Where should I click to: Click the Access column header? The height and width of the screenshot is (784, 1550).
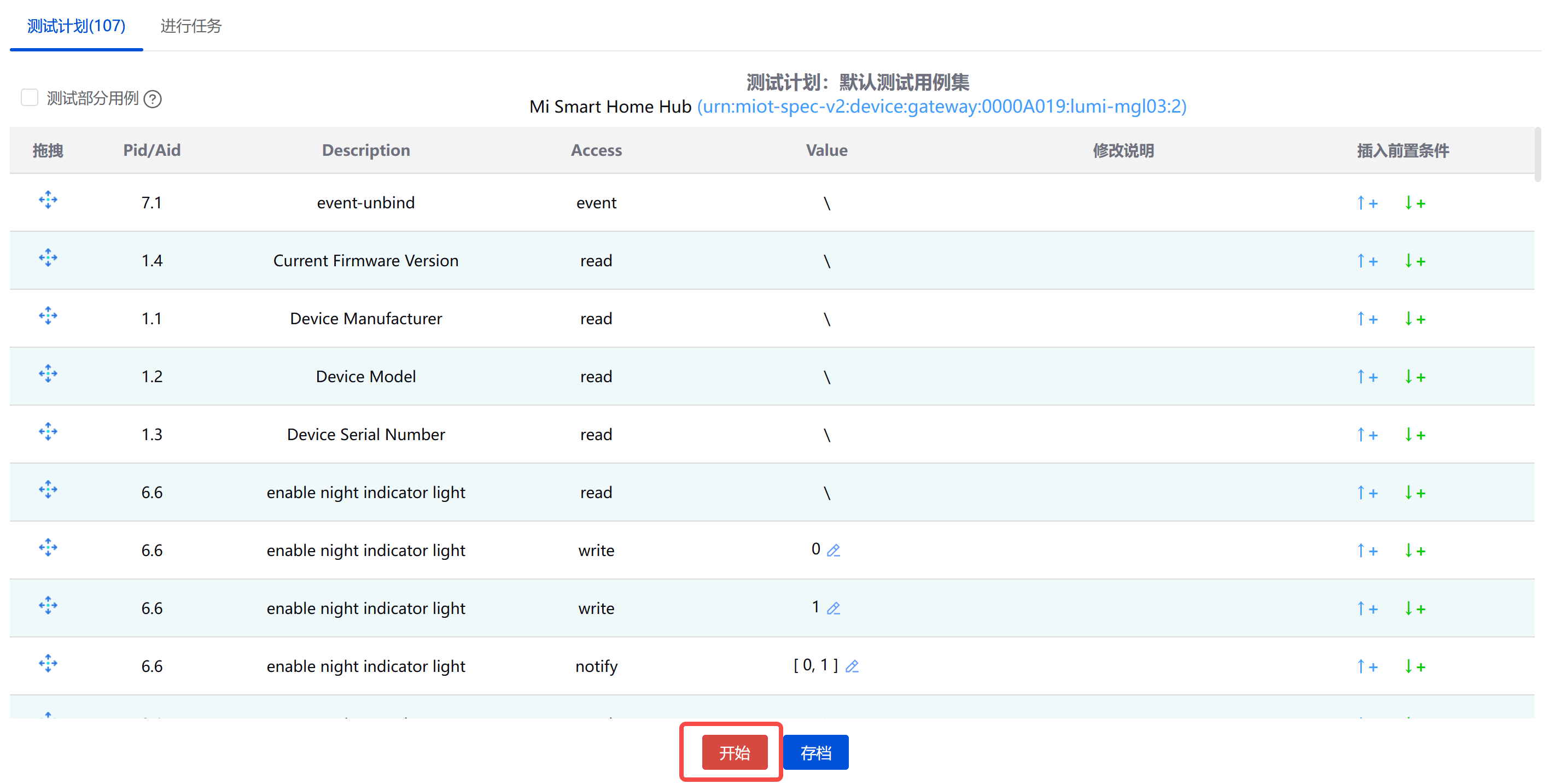[x=596, y=150]
